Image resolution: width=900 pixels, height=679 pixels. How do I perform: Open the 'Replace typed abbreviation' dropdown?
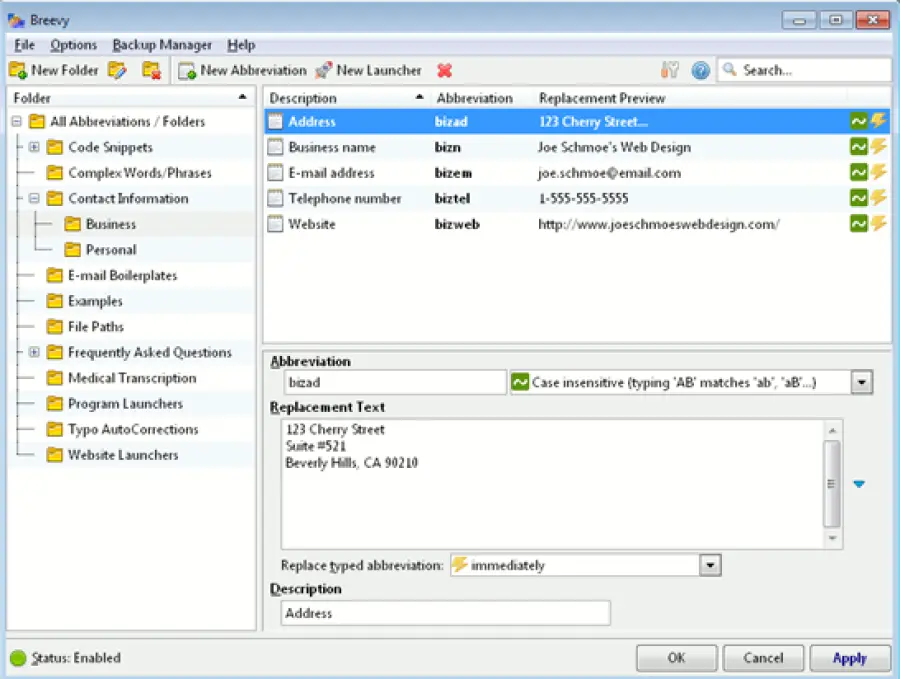click(710, 565)
